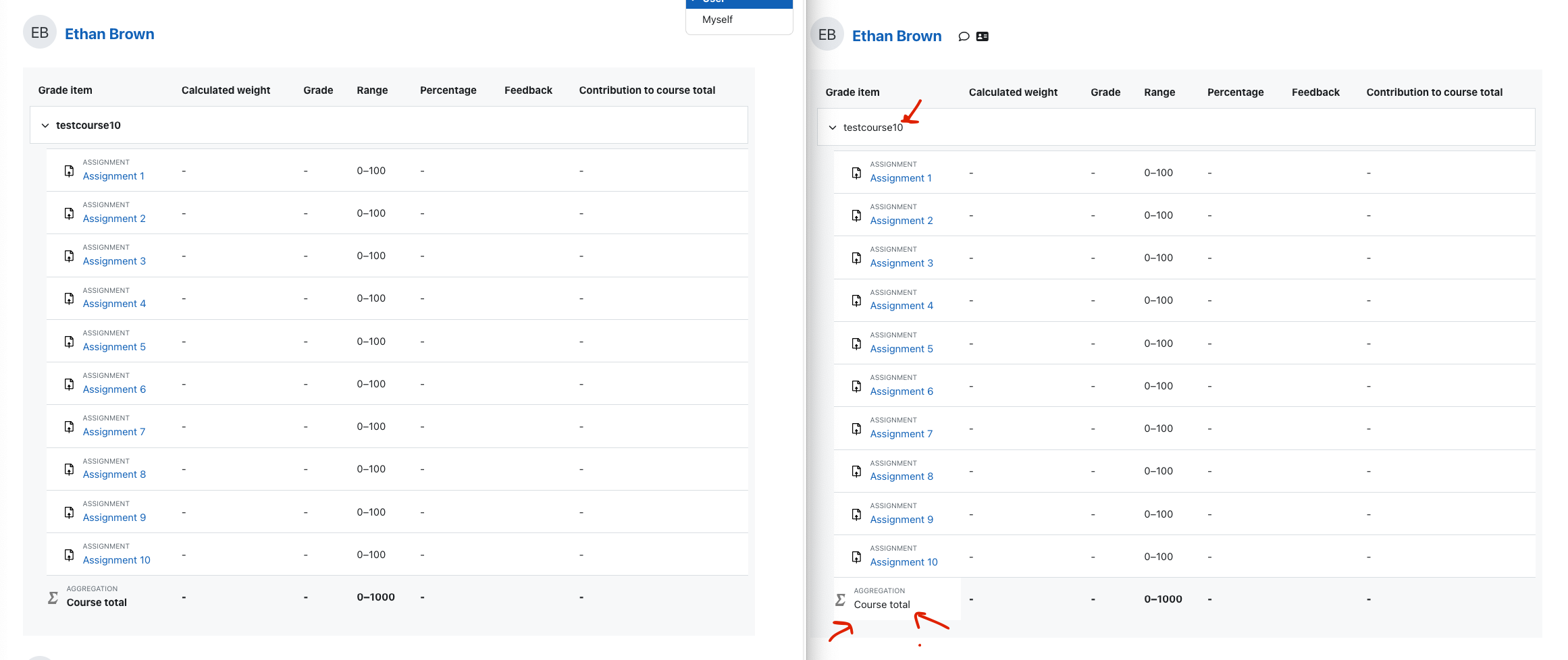Open Assignment 8 link in right report
1568x660 pixels.
tap(901, 476)
